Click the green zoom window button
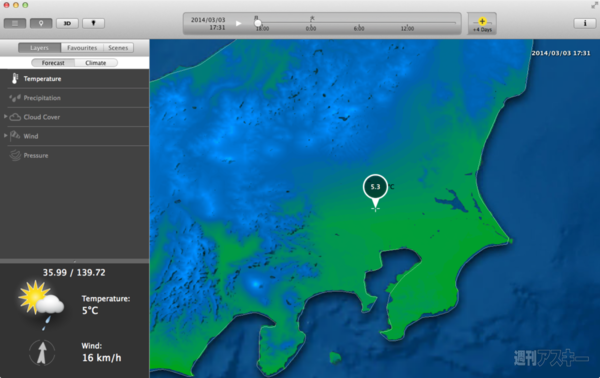 tap(25, 5)
